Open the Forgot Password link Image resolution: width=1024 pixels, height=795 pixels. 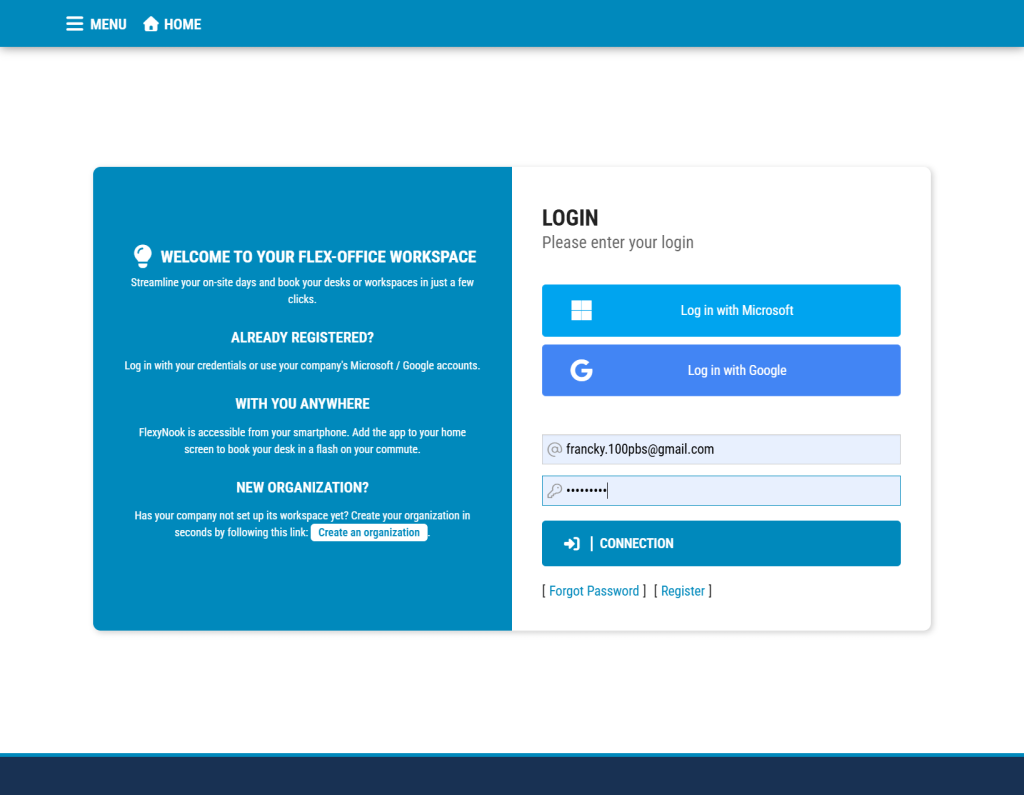[594, 591]
